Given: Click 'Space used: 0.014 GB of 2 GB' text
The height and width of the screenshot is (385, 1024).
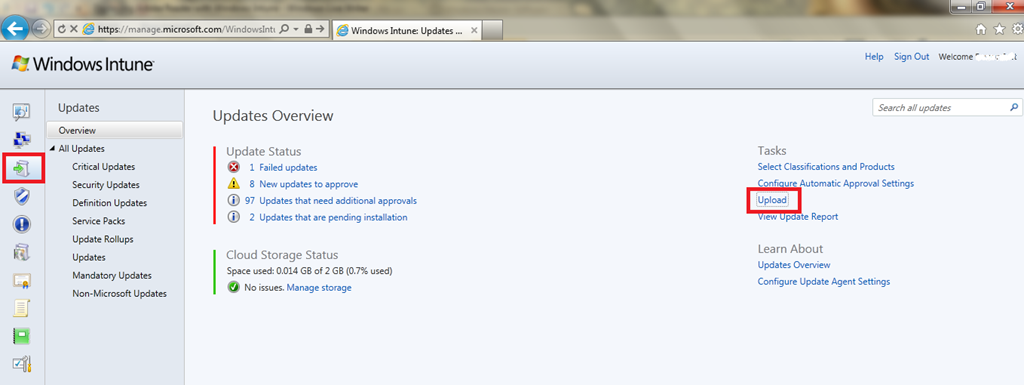Looking at the screenshot, I should (x=310, y=270).
